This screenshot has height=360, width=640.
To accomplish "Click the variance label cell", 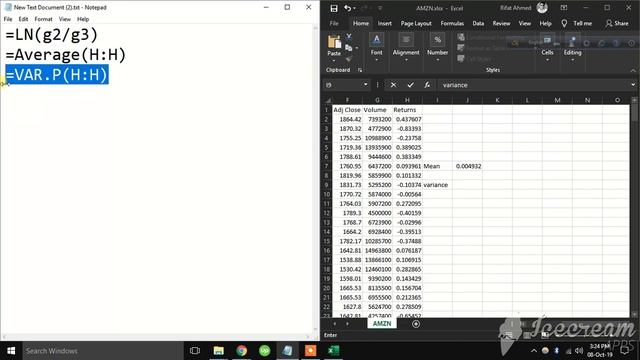I will click(x=437, y=185).
